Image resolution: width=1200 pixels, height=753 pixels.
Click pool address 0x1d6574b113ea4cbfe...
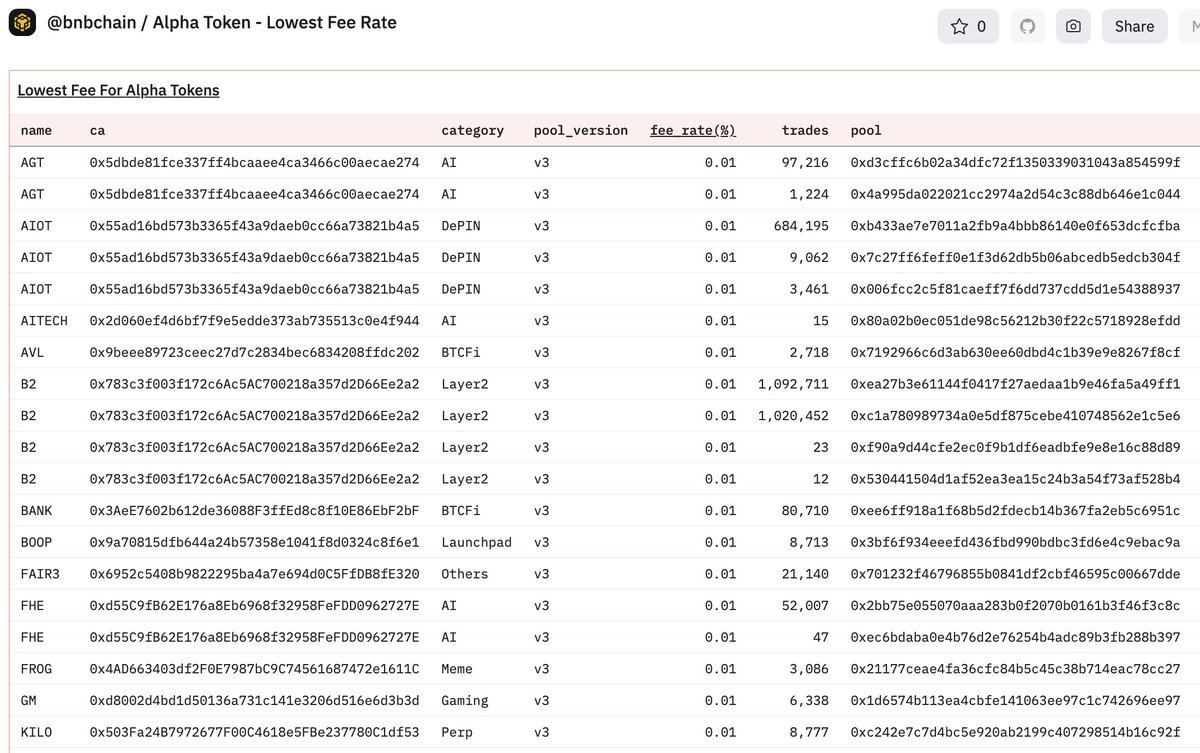coord(1015,701)
